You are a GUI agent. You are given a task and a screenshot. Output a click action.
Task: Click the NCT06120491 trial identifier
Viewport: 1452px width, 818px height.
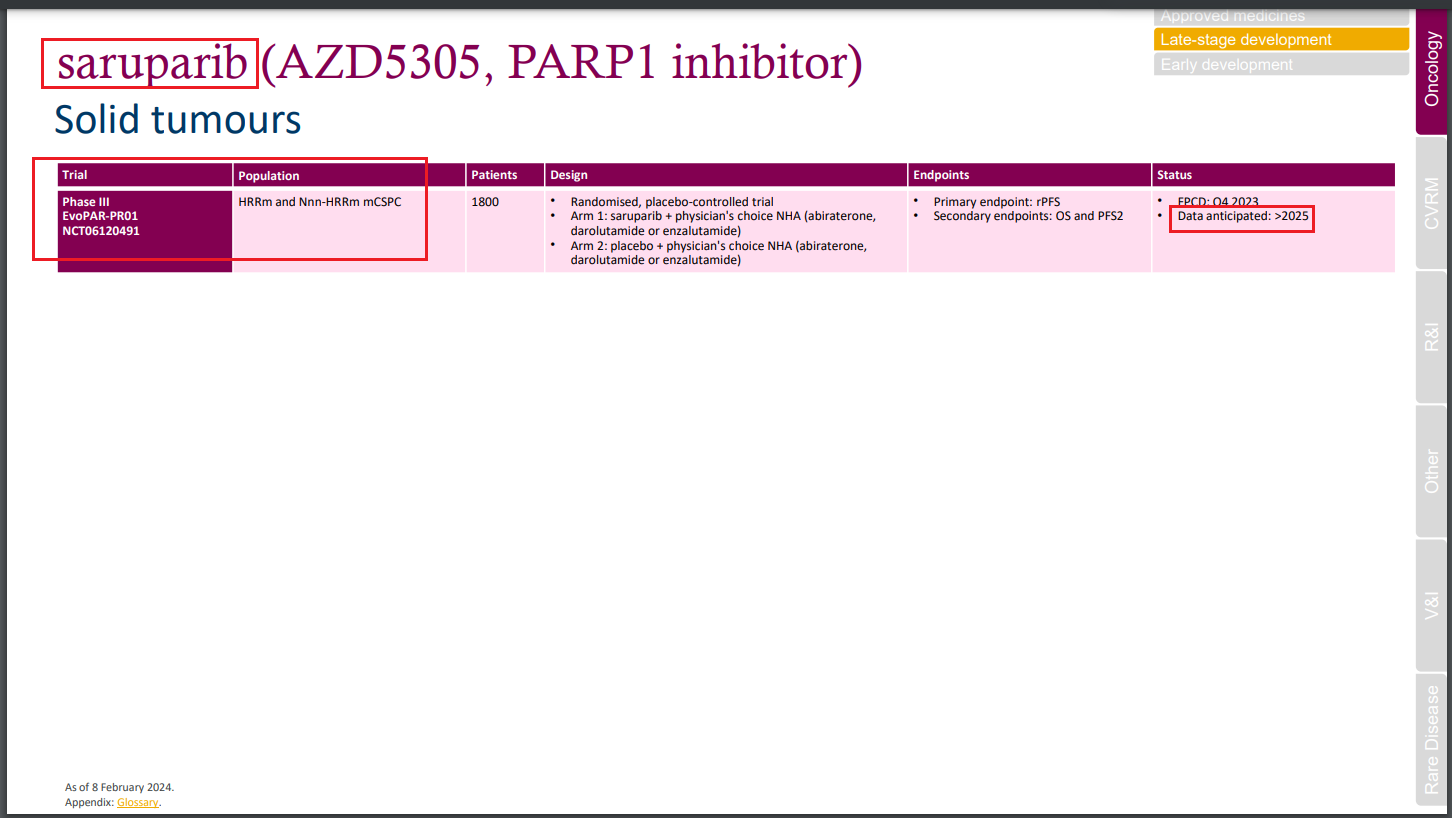(x=103, y=230)
